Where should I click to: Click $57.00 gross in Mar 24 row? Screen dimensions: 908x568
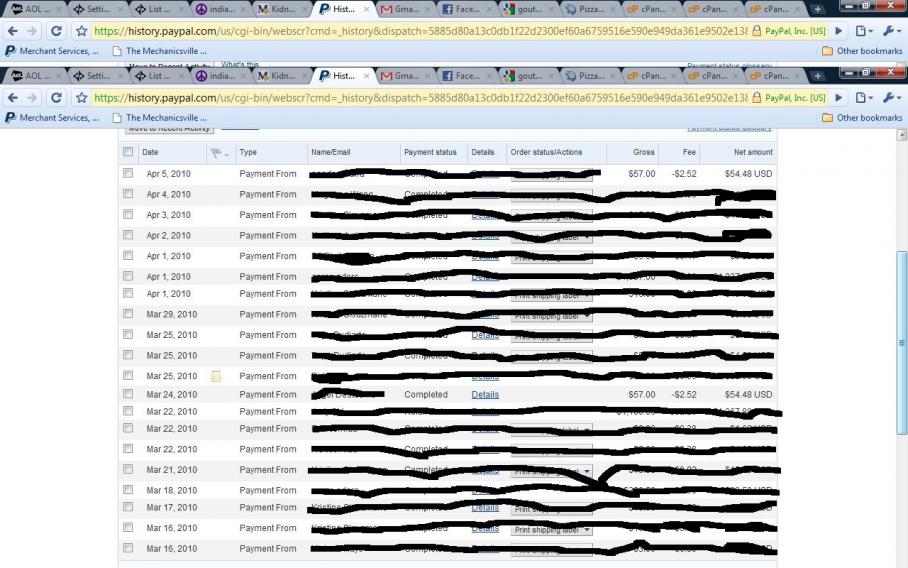[x=642, y=394]
